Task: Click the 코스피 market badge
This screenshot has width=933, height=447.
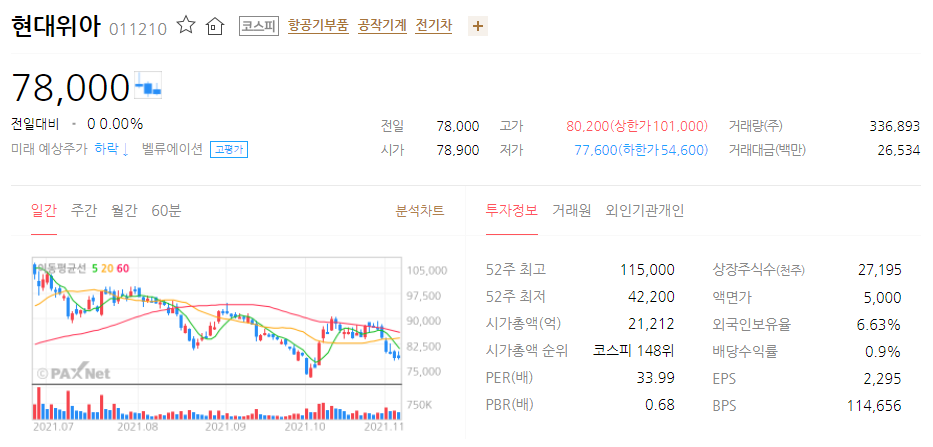Action: tap(259, 26)
